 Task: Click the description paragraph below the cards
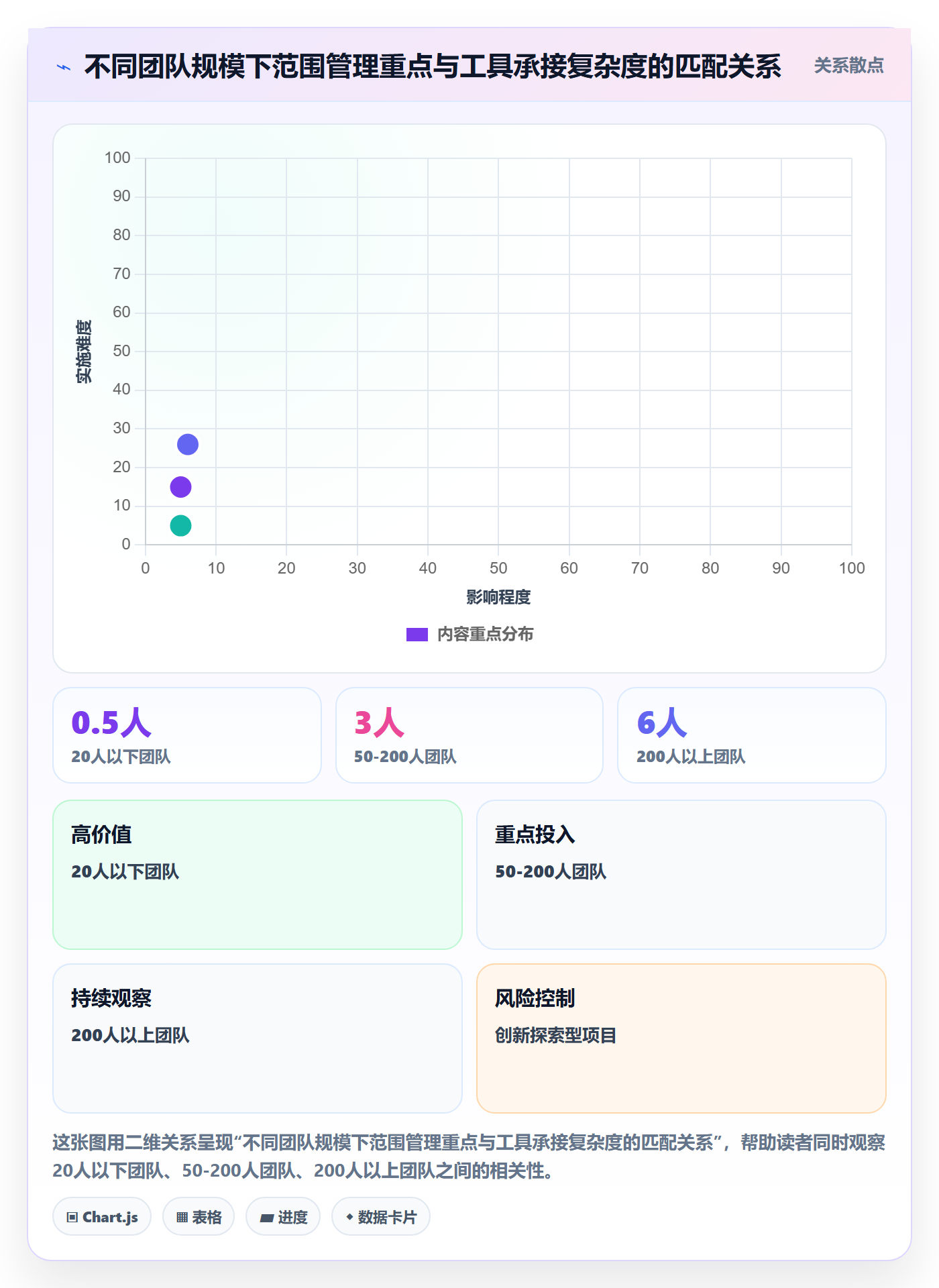coord(469,1157)
